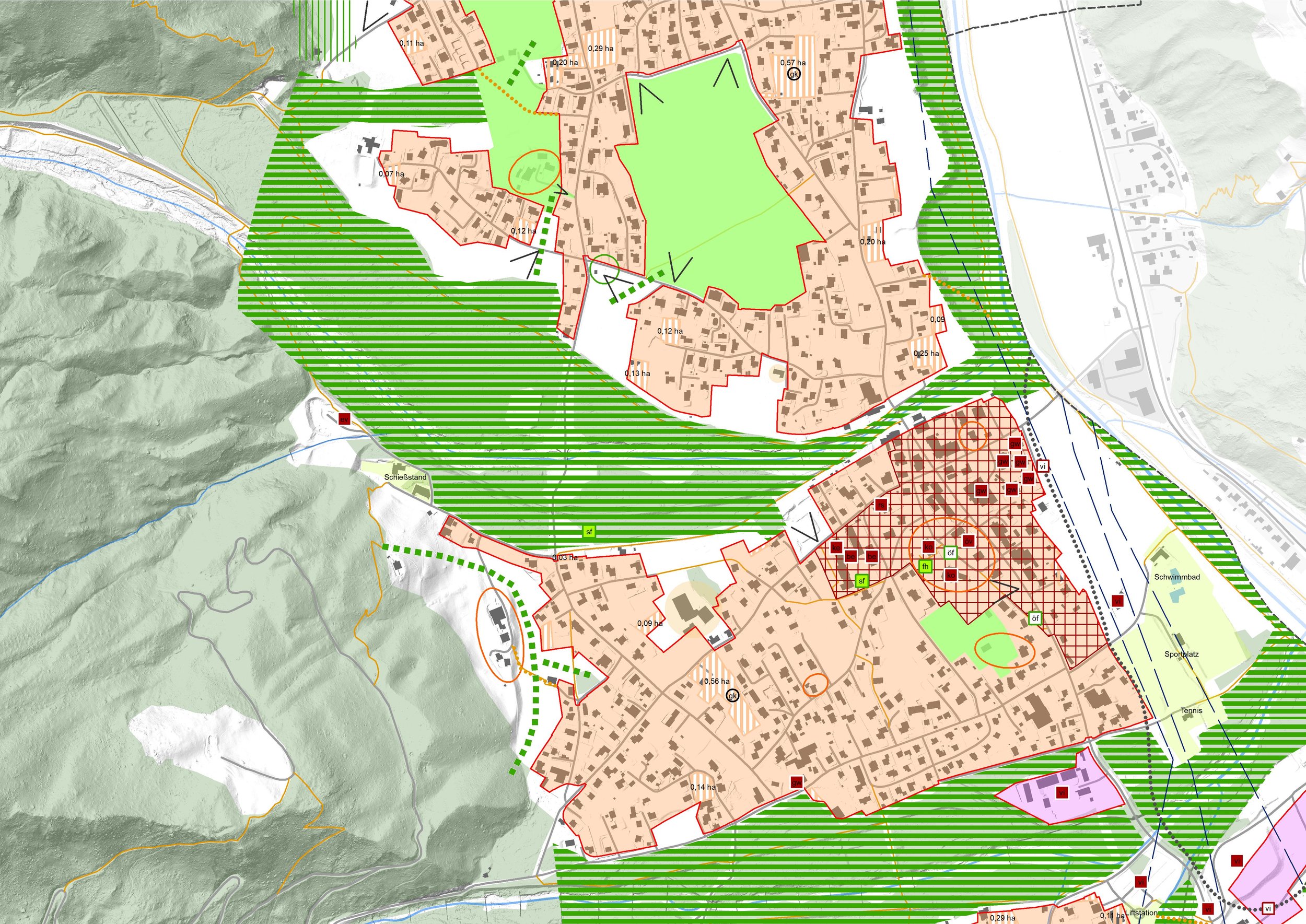Select the 'gk' circle beside 0,57 ha
This screenshot has height=924, width=1306.
pyautogui.click(x=794, y=74)
